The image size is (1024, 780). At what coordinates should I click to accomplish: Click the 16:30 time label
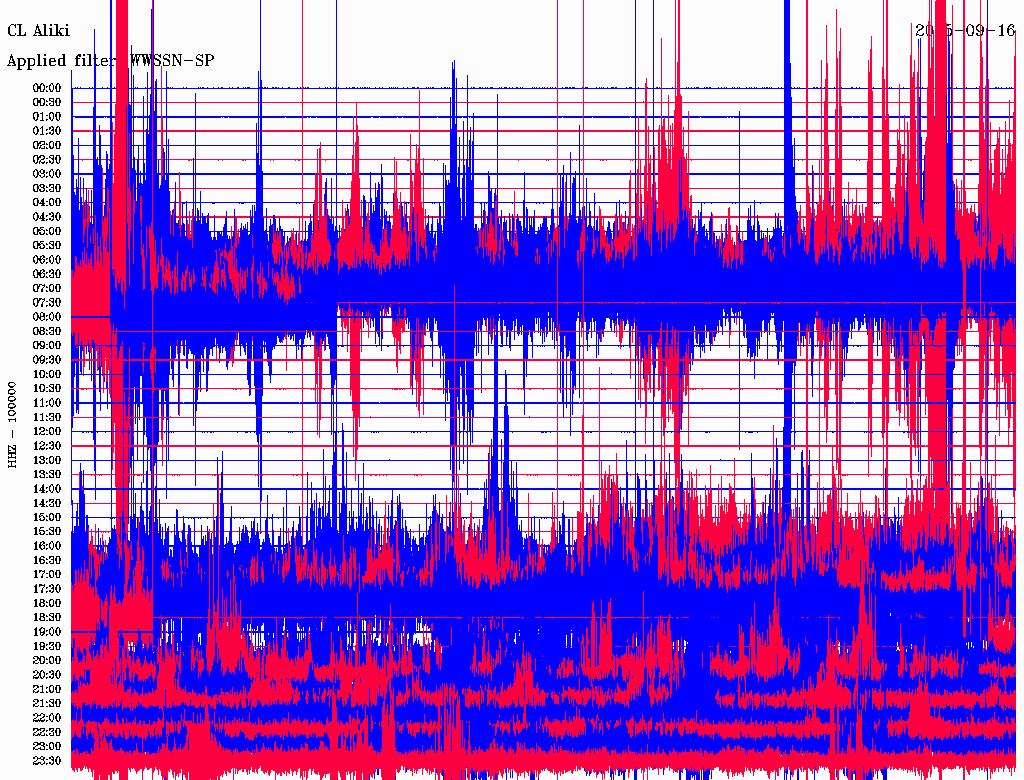pyautogui.click(x=47, y=561)
